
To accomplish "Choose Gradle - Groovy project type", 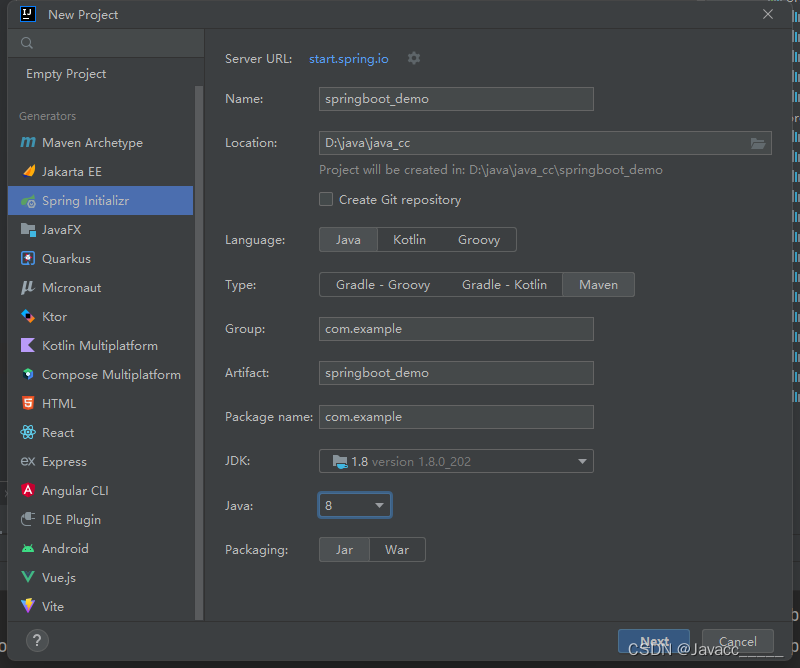I will point(383,285).
